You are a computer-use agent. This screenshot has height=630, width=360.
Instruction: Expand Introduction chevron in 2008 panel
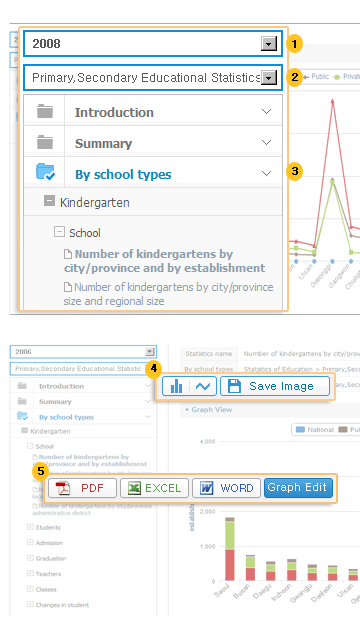click(266, 111)
